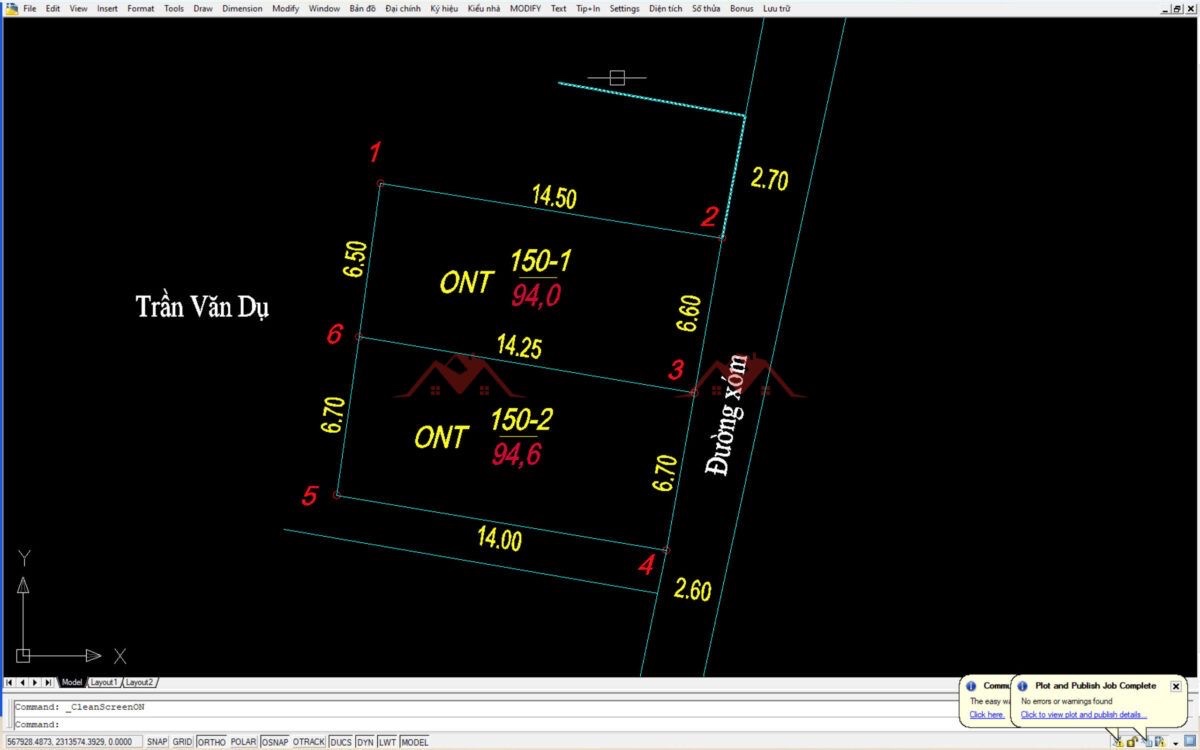Click the toolbar lock icon in status bar
Screen dimensions: 1200x750
pyautogui.click(x=1131, y=742)
